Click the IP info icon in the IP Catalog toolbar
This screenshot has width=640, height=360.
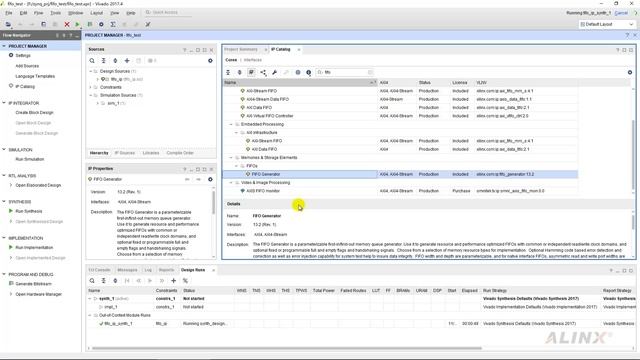pos(309,72)
